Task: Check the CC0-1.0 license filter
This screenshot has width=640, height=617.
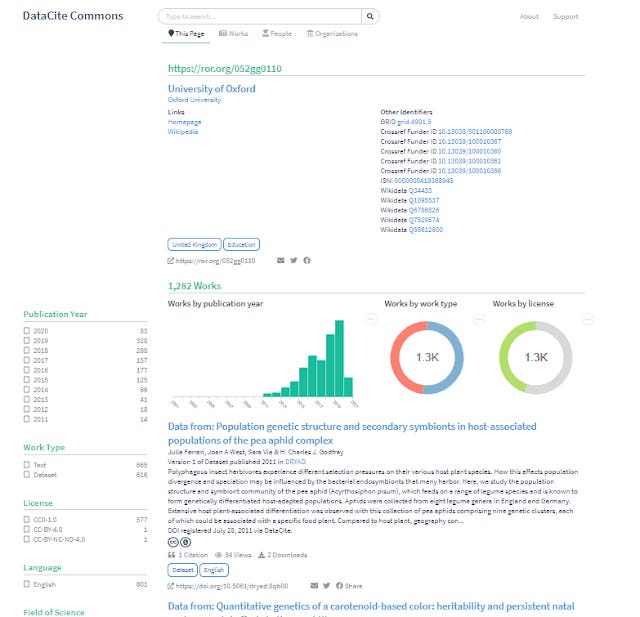Action: pyautogui.click(x=27, y=519)
